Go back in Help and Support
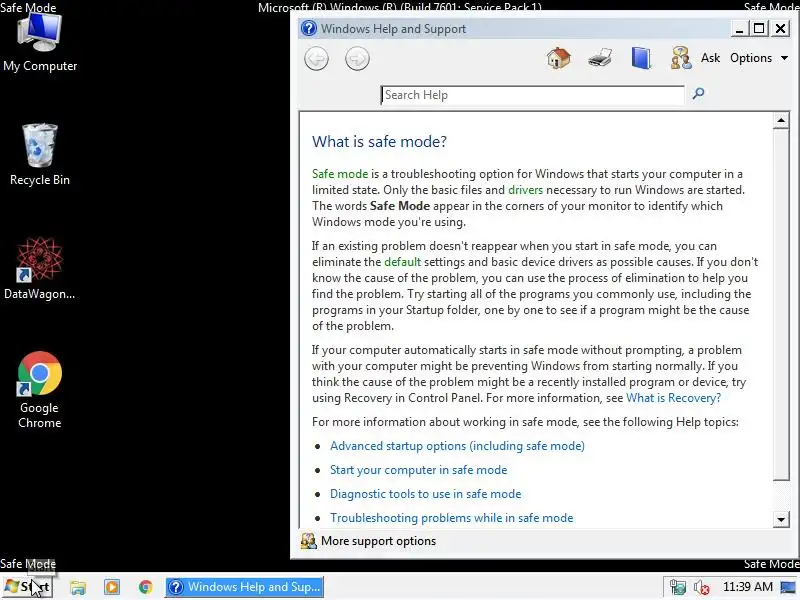Viewport: 800px width, 600px height. click(316, 59)
